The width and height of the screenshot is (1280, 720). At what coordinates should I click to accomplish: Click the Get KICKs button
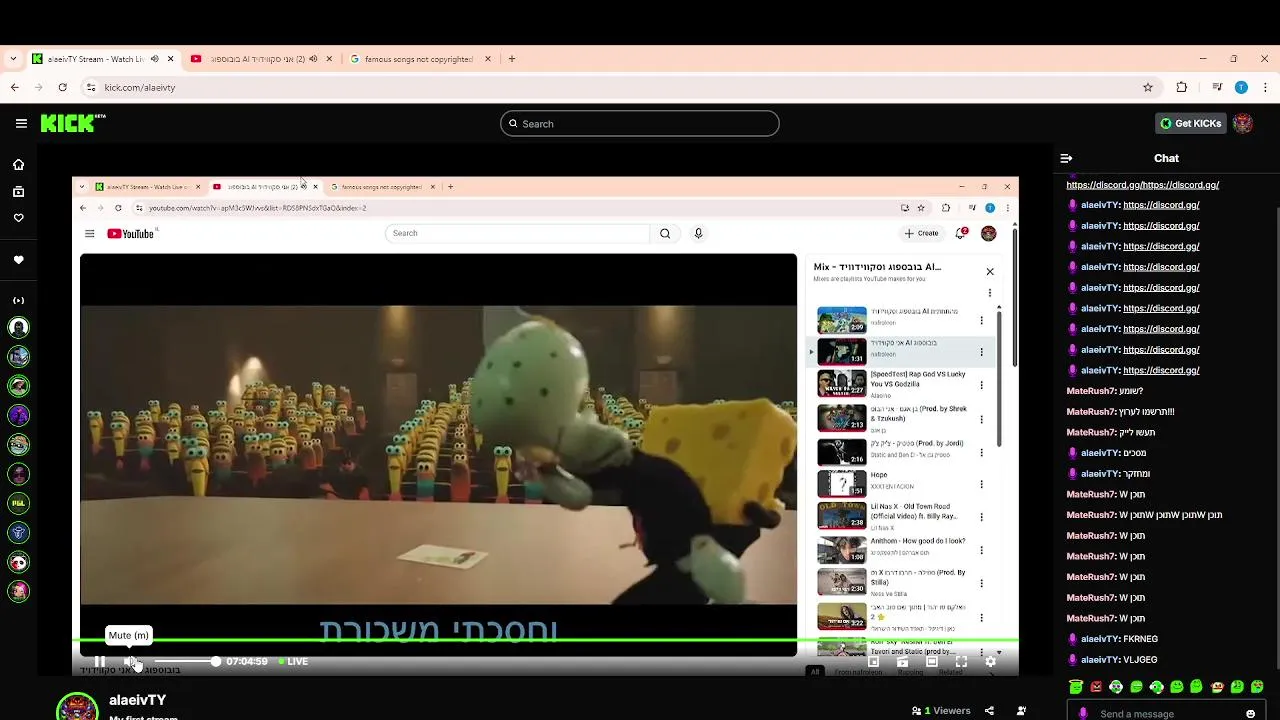coord(1191,123)
